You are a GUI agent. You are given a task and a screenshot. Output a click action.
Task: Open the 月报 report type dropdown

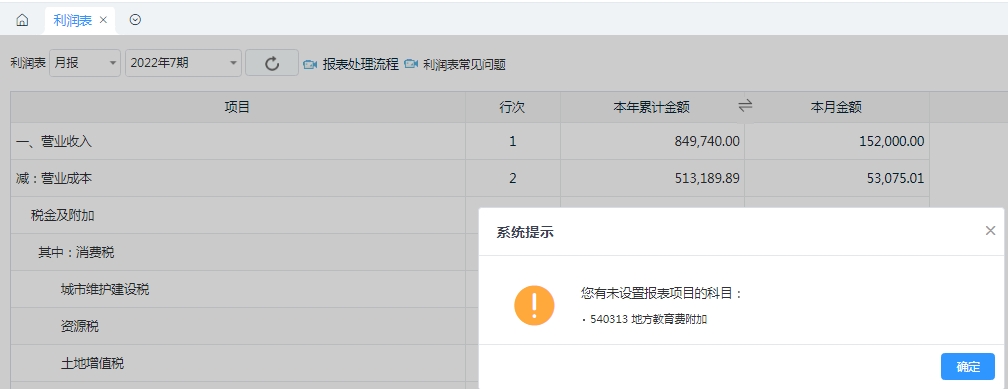pyautogui.click(x=85, y=63)
